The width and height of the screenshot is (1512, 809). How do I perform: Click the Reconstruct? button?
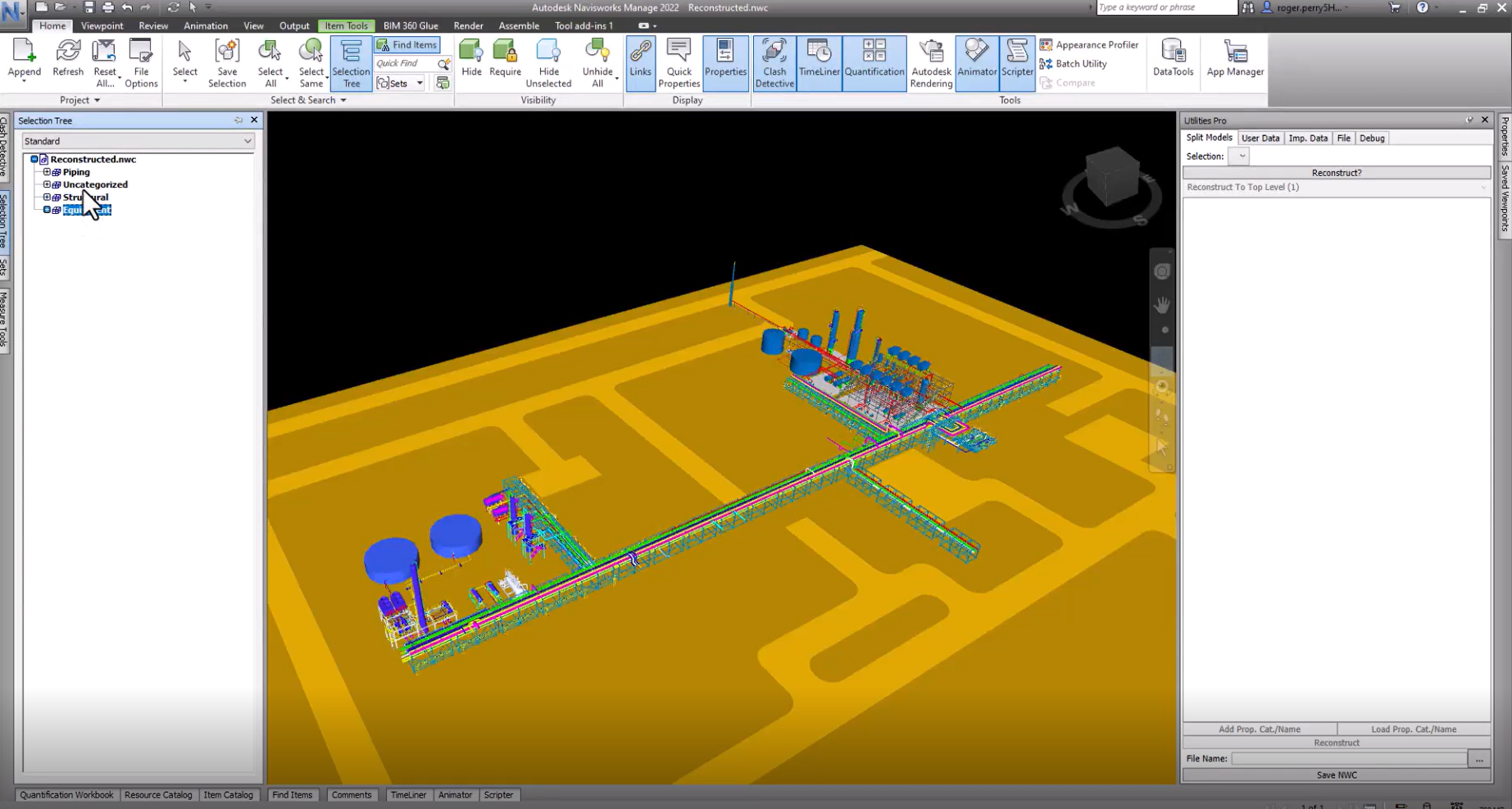[1337, 173]
